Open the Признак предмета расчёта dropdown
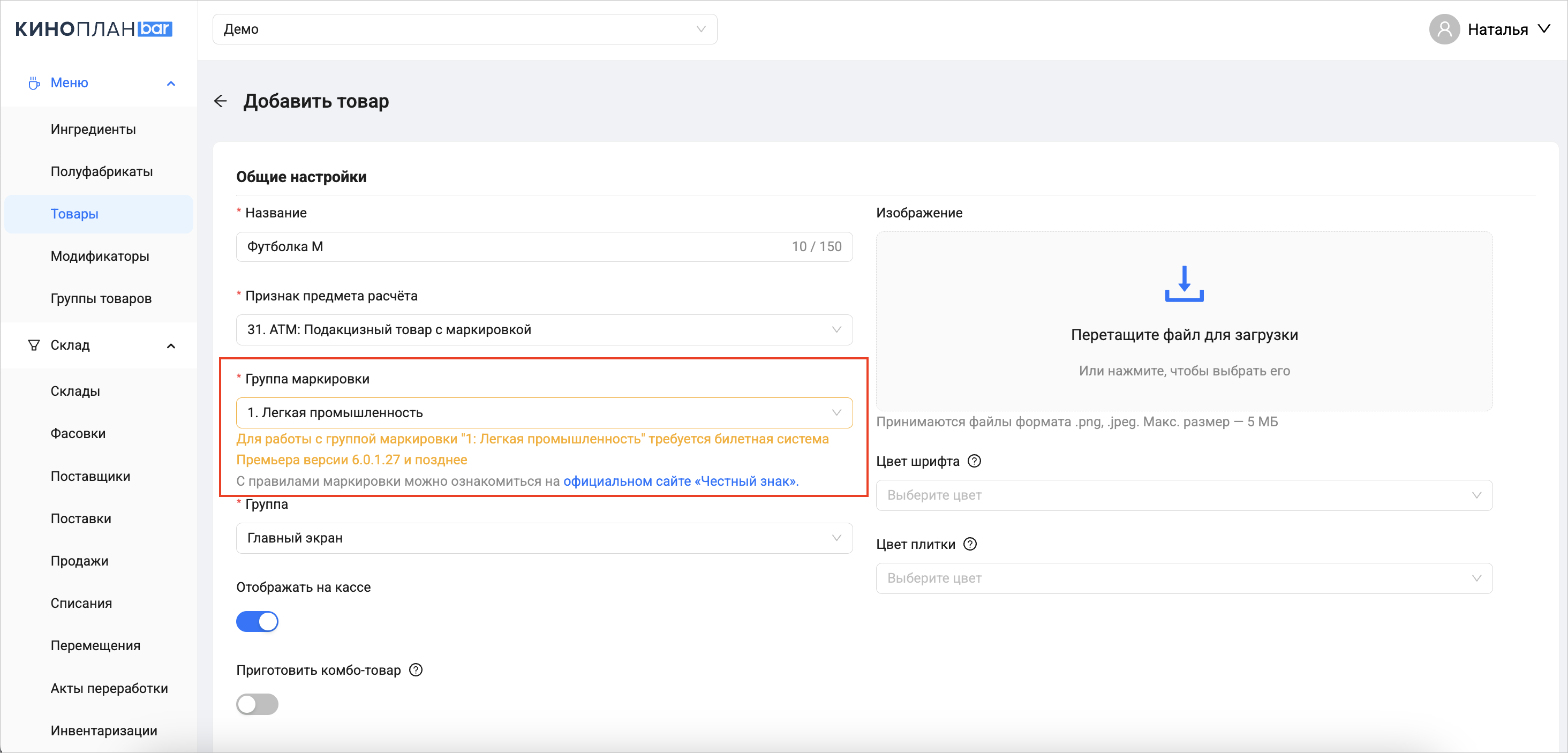1568x753 pixels. pyautogui.click(x=544, y=330)
